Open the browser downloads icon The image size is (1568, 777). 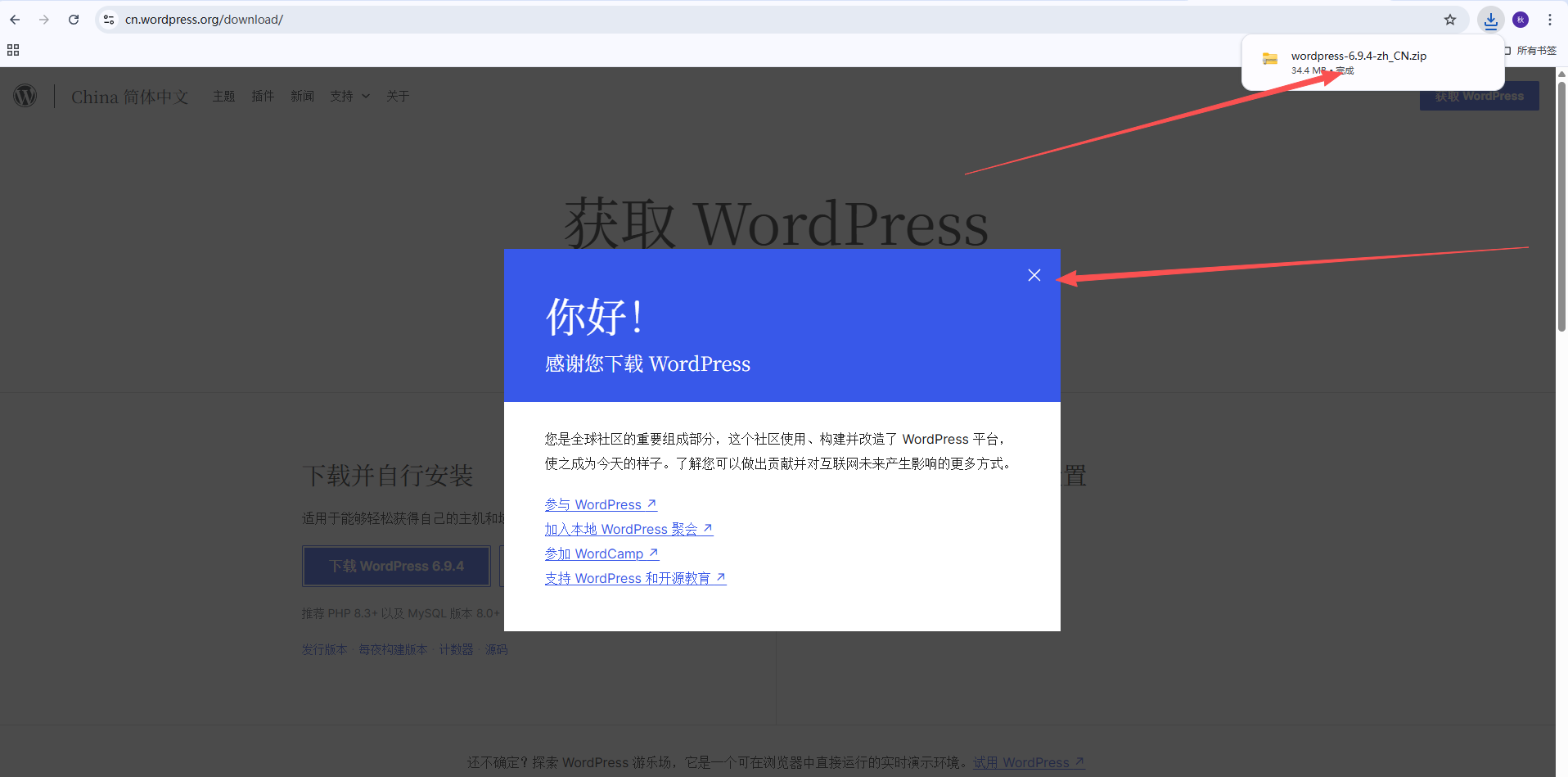1490,20
